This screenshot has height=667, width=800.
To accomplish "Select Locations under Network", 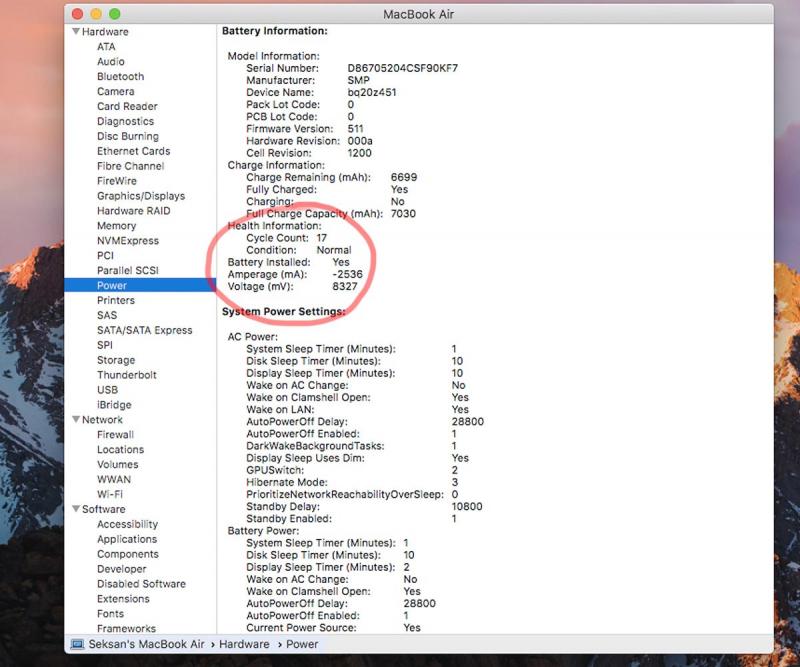I will 120,450.
